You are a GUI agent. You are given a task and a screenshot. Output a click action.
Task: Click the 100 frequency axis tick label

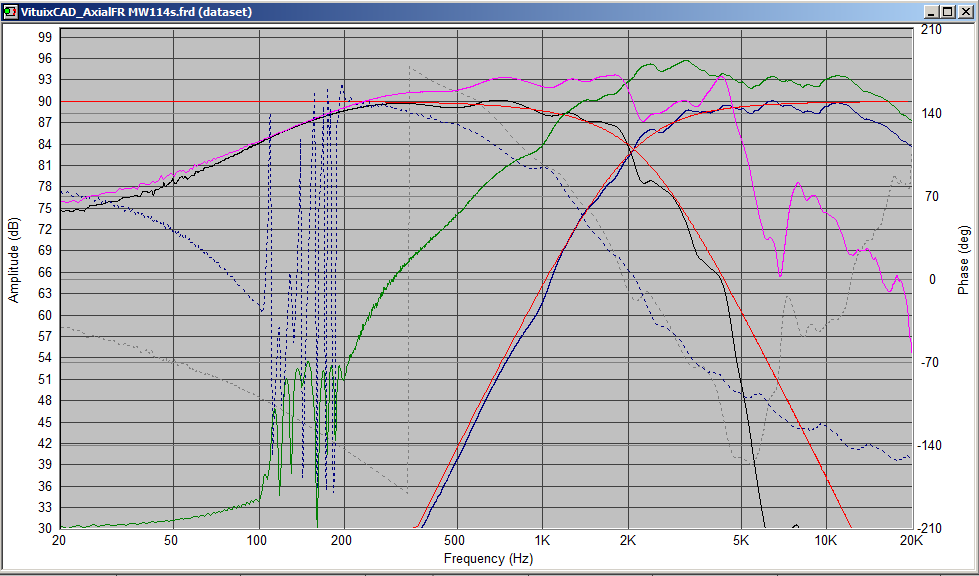tap(258, 540)
